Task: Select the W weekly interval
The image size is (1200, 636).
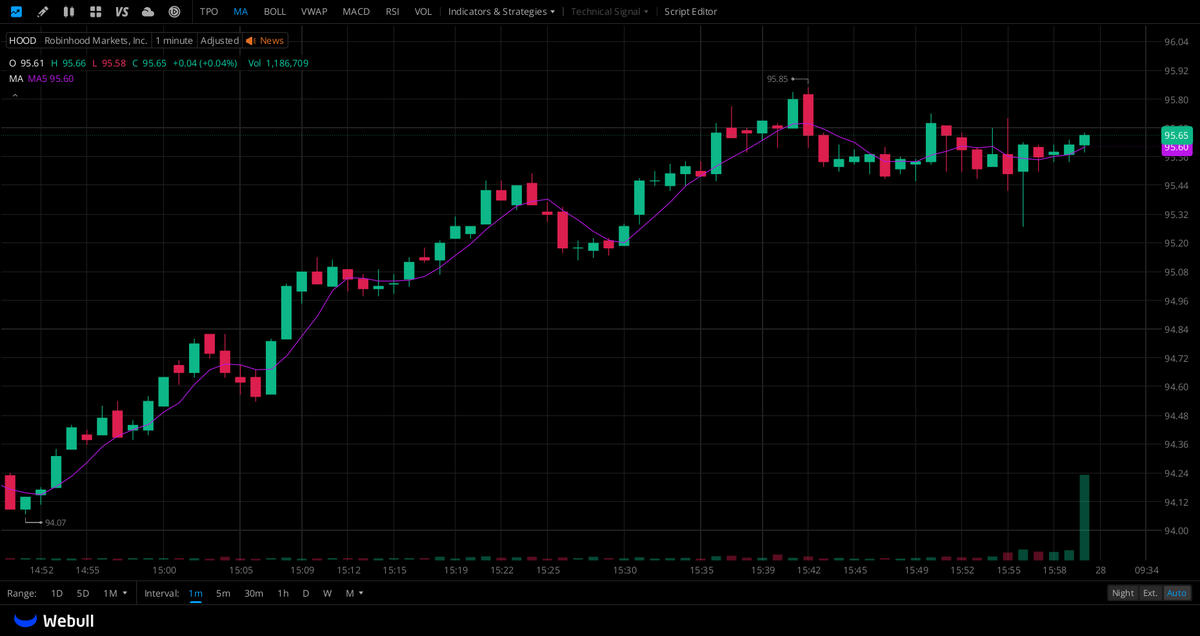Action: point(327,593)
